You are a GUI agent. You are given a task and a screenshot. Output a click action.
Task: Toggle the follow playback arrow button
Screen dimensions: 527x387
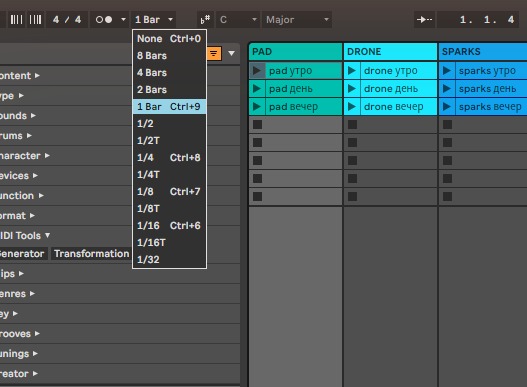coord(424,20)
